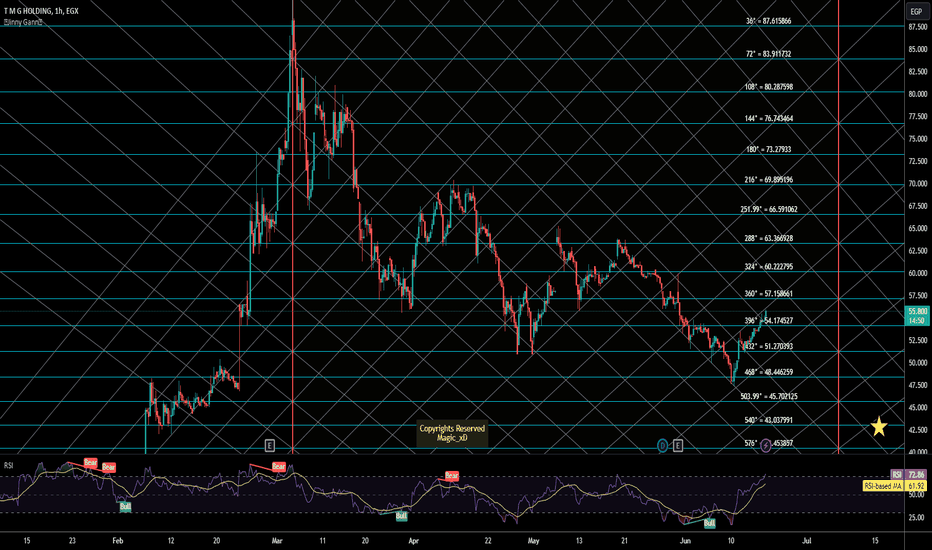Click 50.00 on the RSI axis
The image size is (932, 550).
[916, 495]
